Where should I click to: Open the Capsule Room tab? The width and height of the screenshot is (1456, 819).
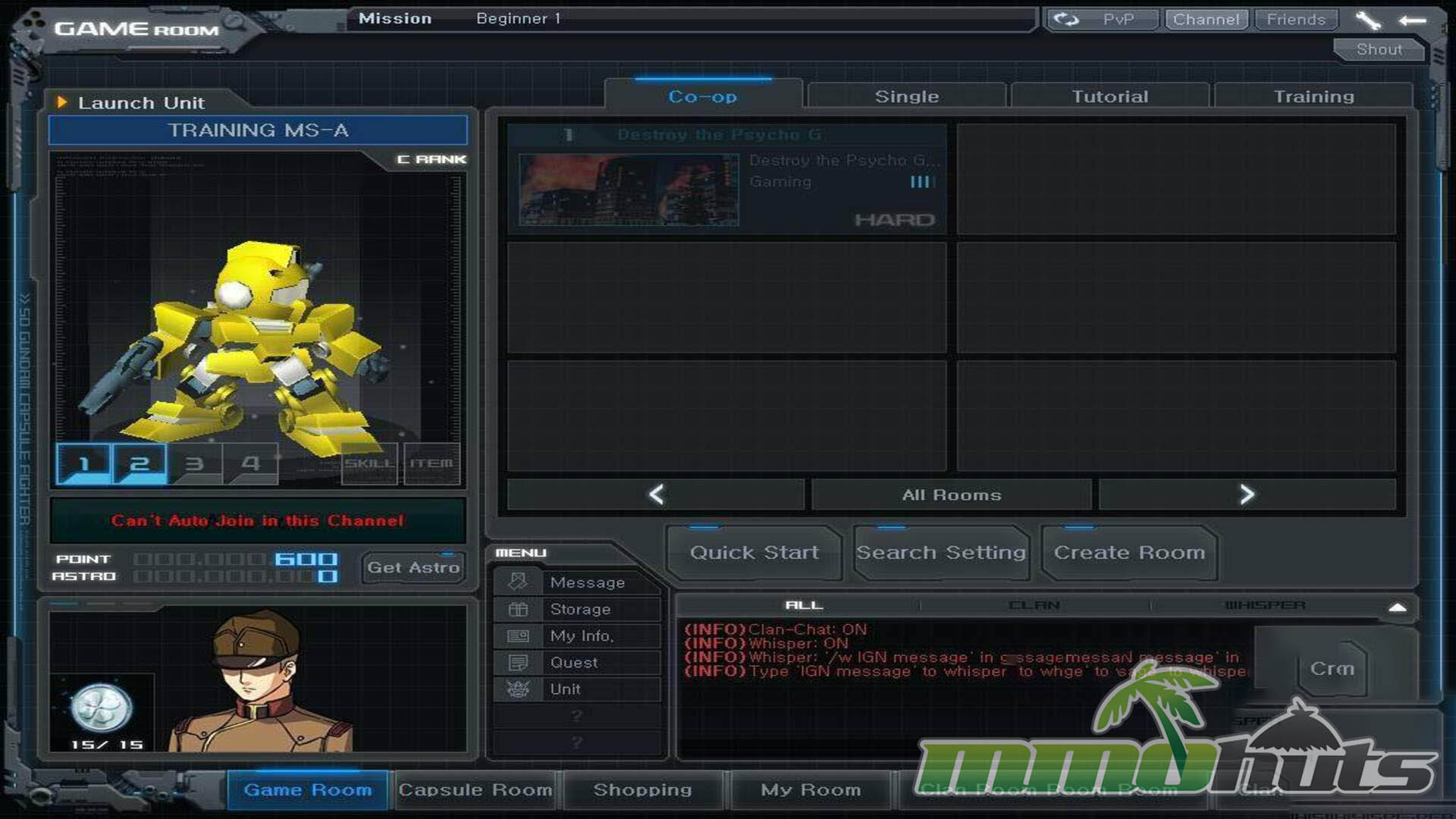[475, 790]
